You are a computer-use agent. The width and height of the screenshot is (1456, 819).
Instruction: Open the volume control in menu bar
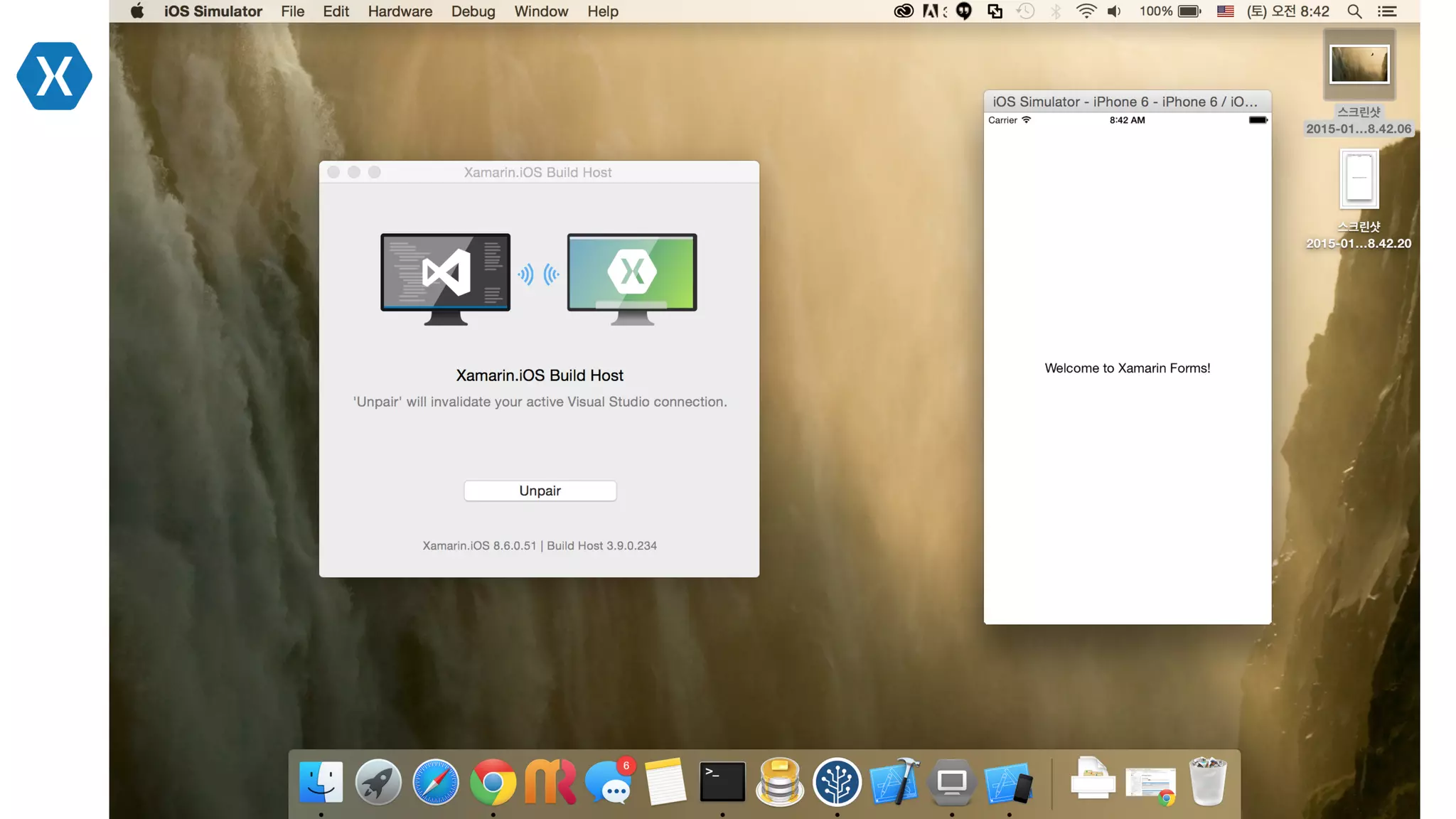[1114, 11]
